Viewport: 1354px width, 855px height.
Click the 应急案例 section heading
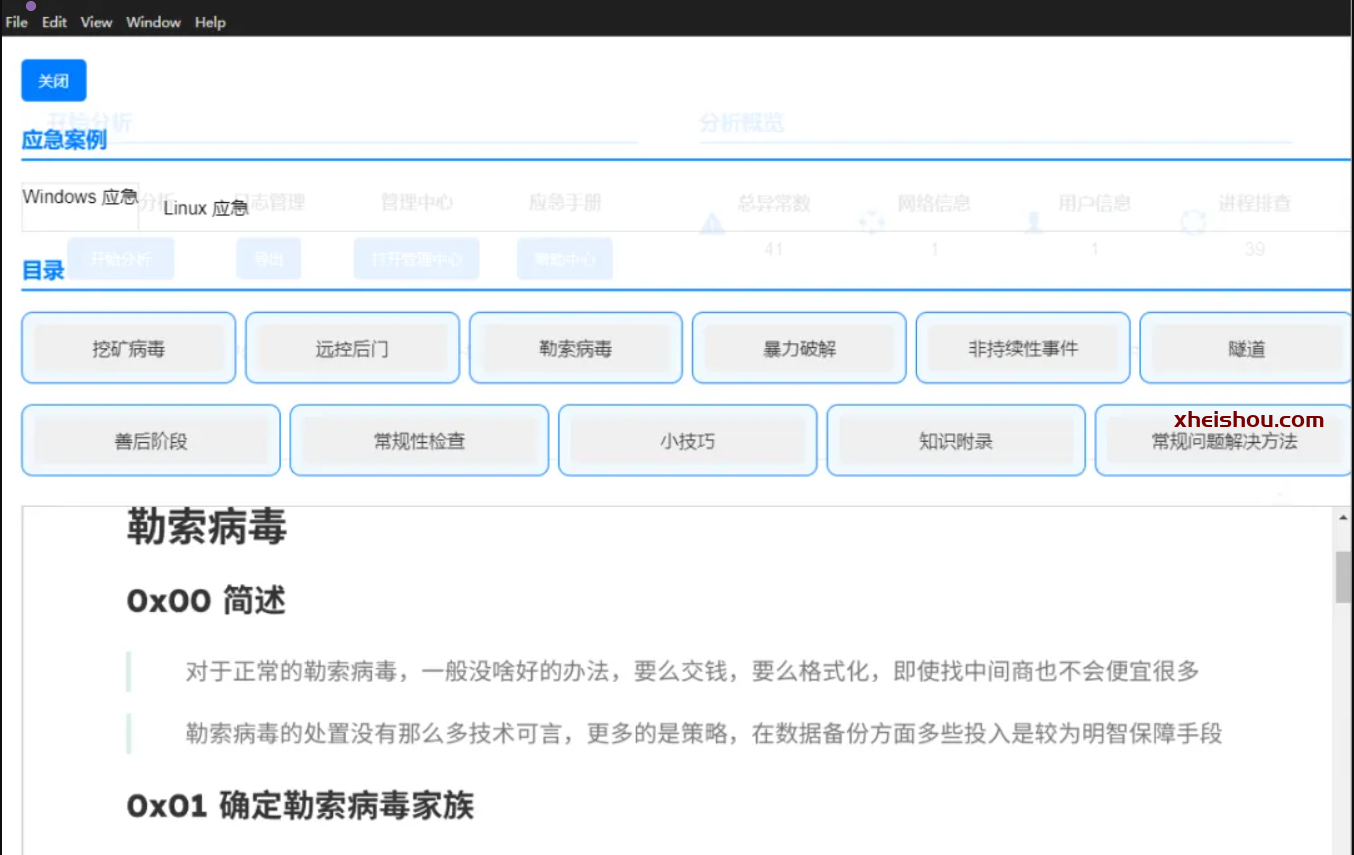click(x=64, y=140)
